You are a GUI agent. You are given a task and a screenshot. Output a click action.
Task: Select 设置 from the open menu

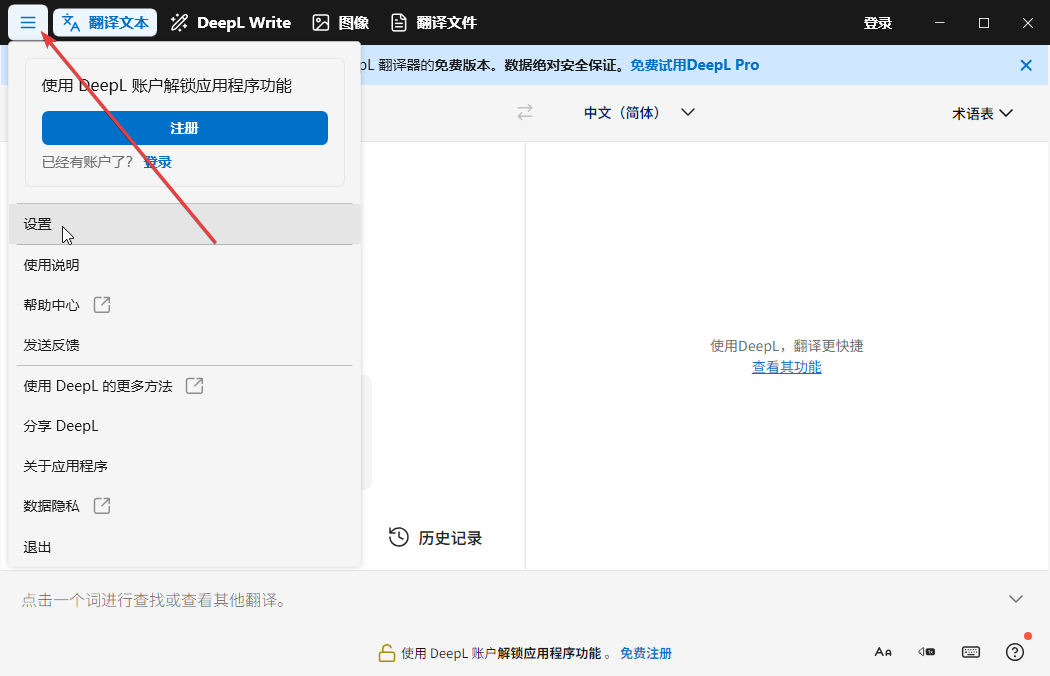point(37,224)
